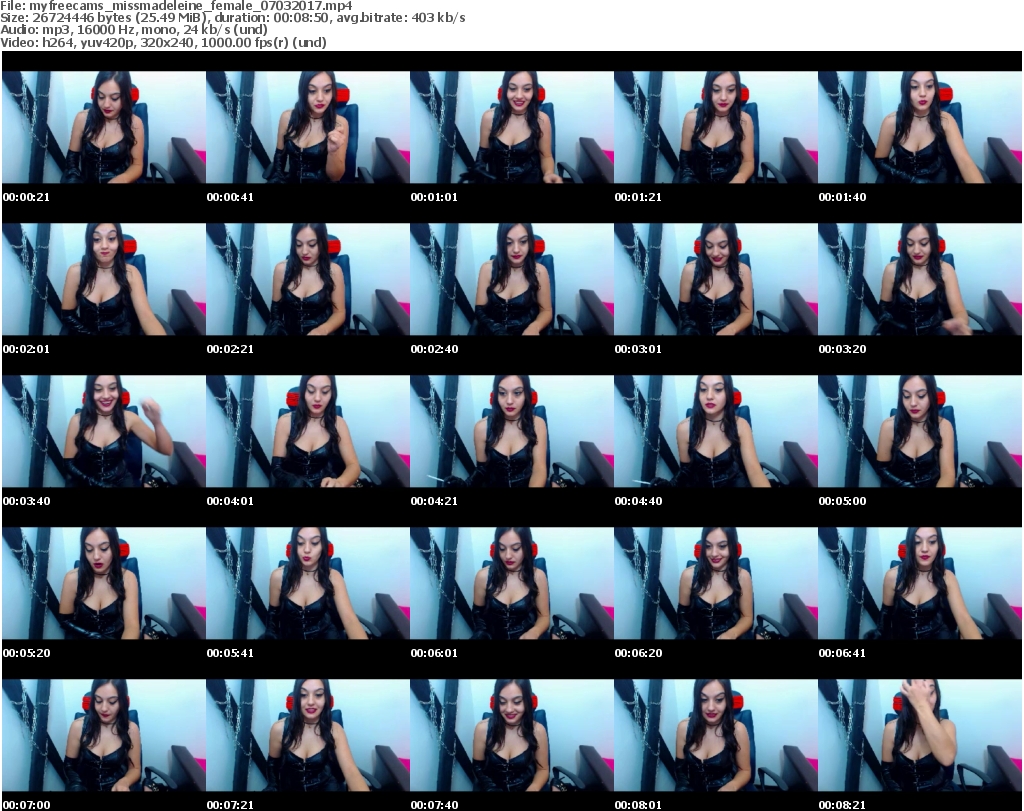Open the frame stamped 00:02:21
1024x811 pixels.
pyautogui.click(x=308, y=279)
